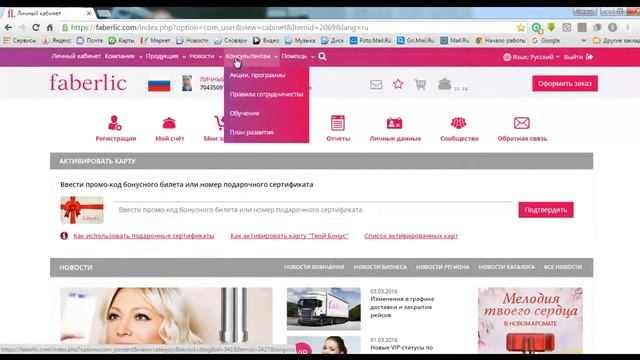The image size is (640, 360).
Task: Bookmark this page with the star icon
Action: click(521, 27)
